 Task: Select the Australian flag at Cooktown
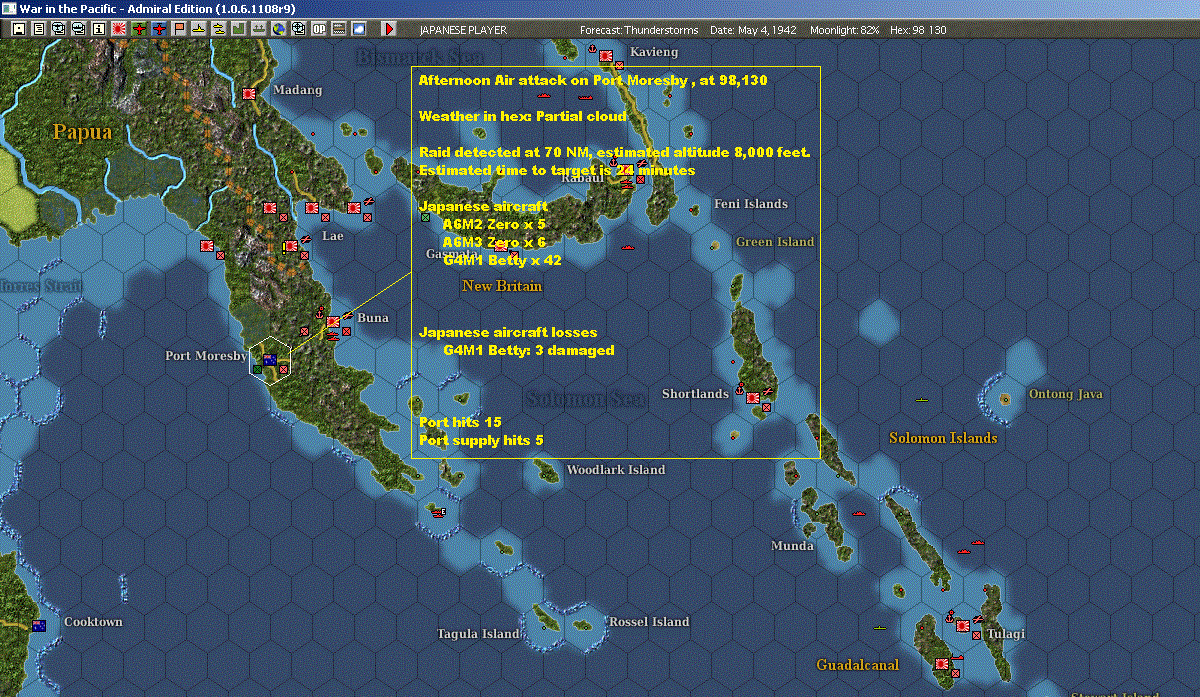[x=39, y=625]
